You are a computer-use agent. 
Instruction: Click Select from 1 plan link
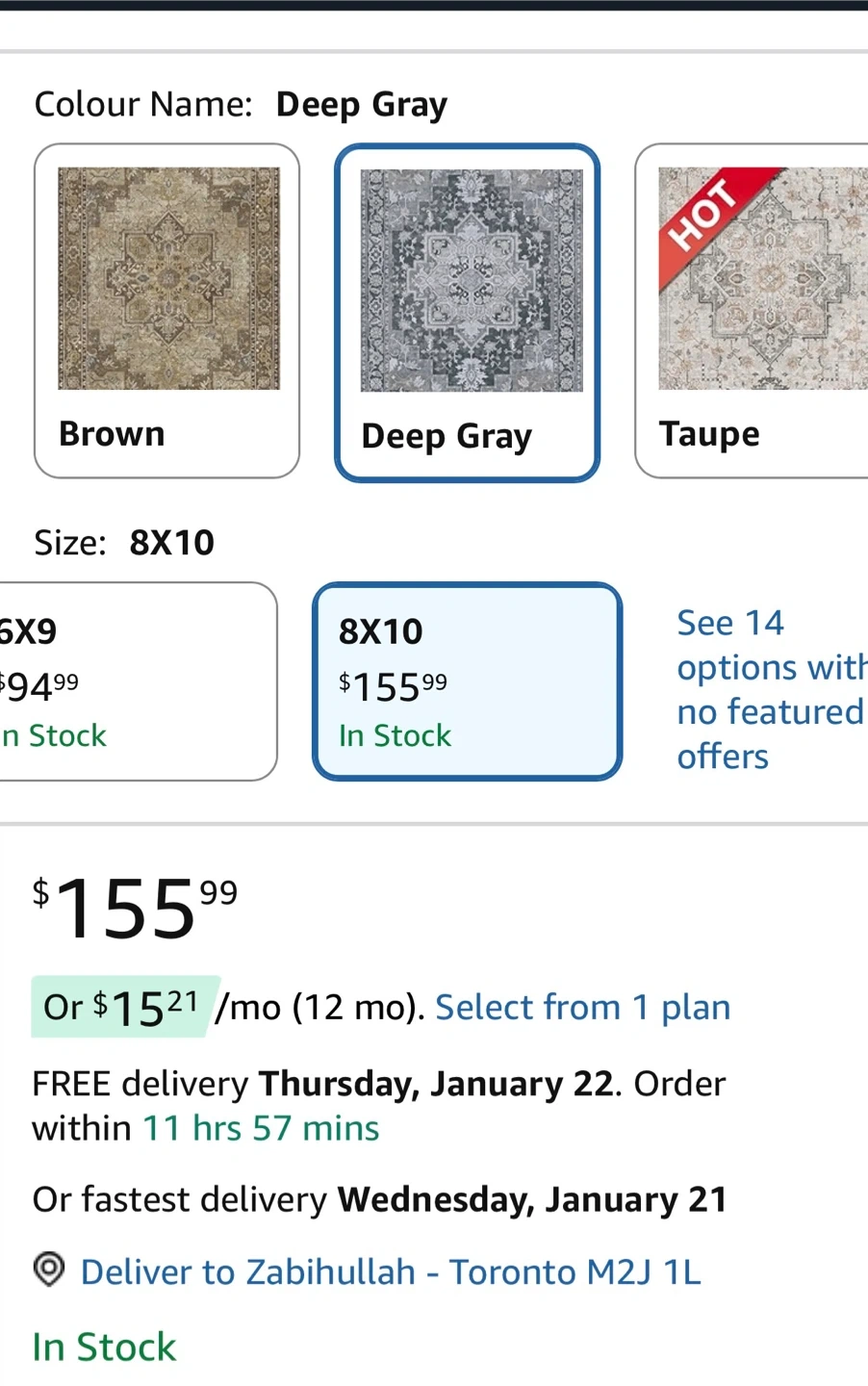click(x=582, y=1008)
